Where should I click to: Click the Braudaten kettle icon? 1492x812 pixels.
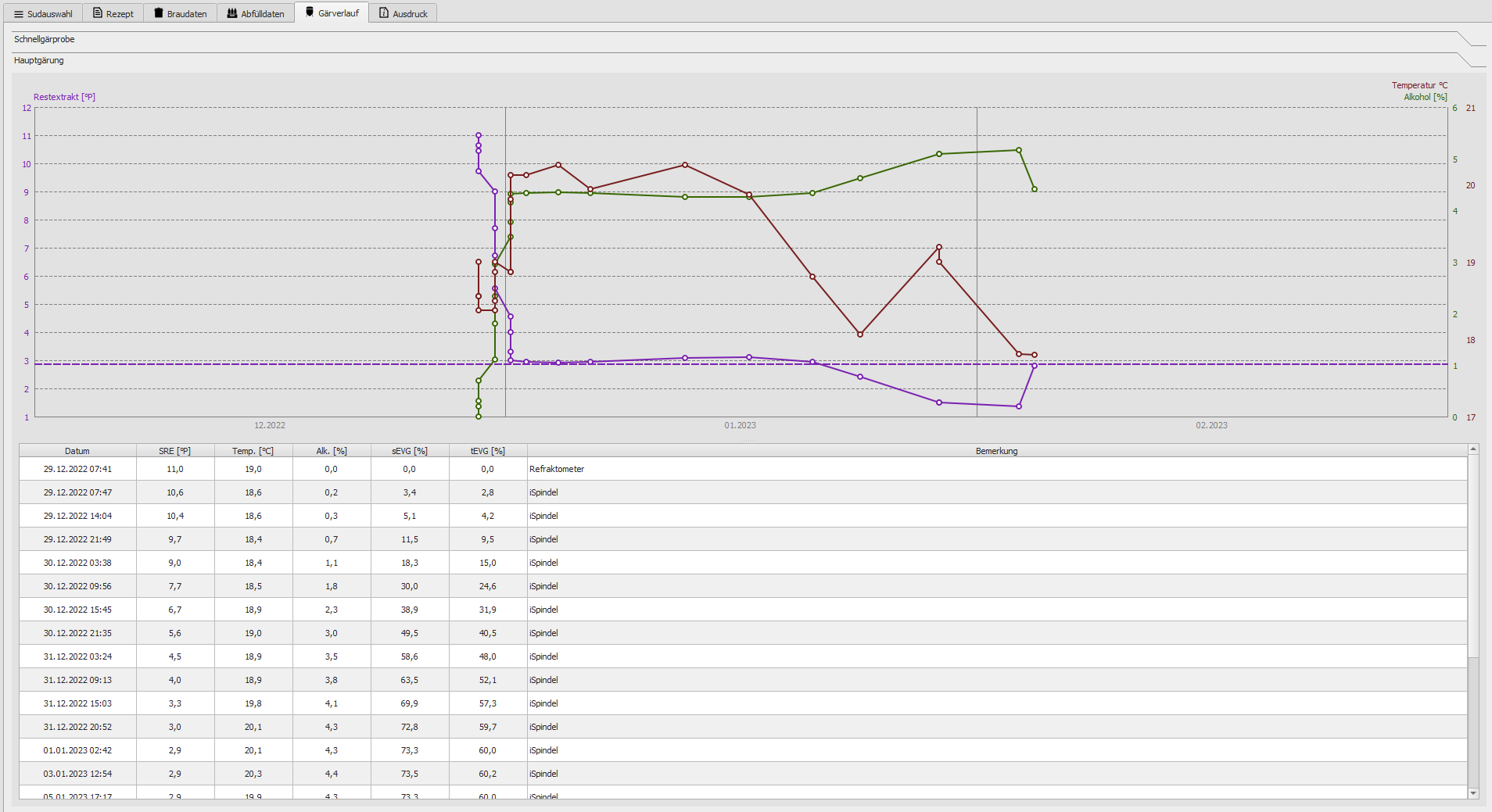[159, 13]
